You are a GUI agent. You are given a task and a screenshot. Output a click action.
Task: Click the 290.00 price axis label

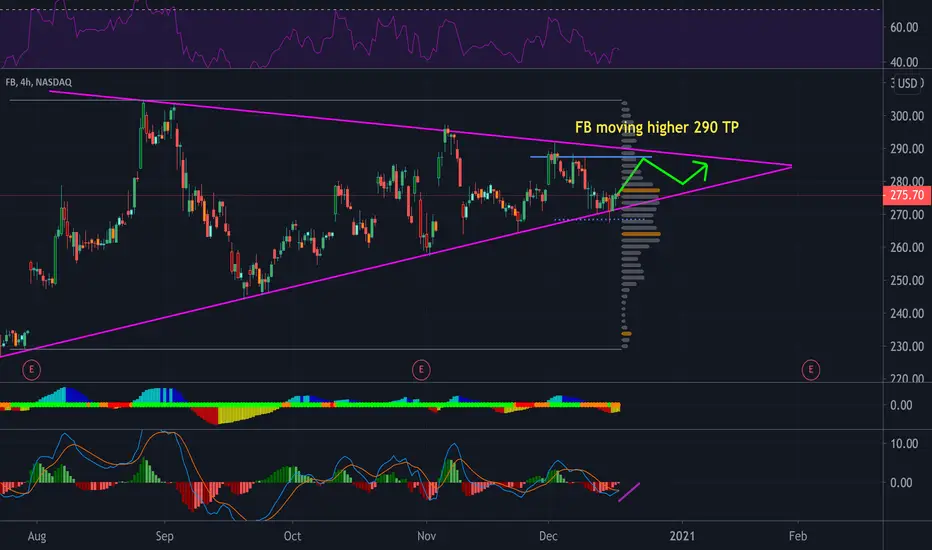pyautogui.click(x=906, y=149)
